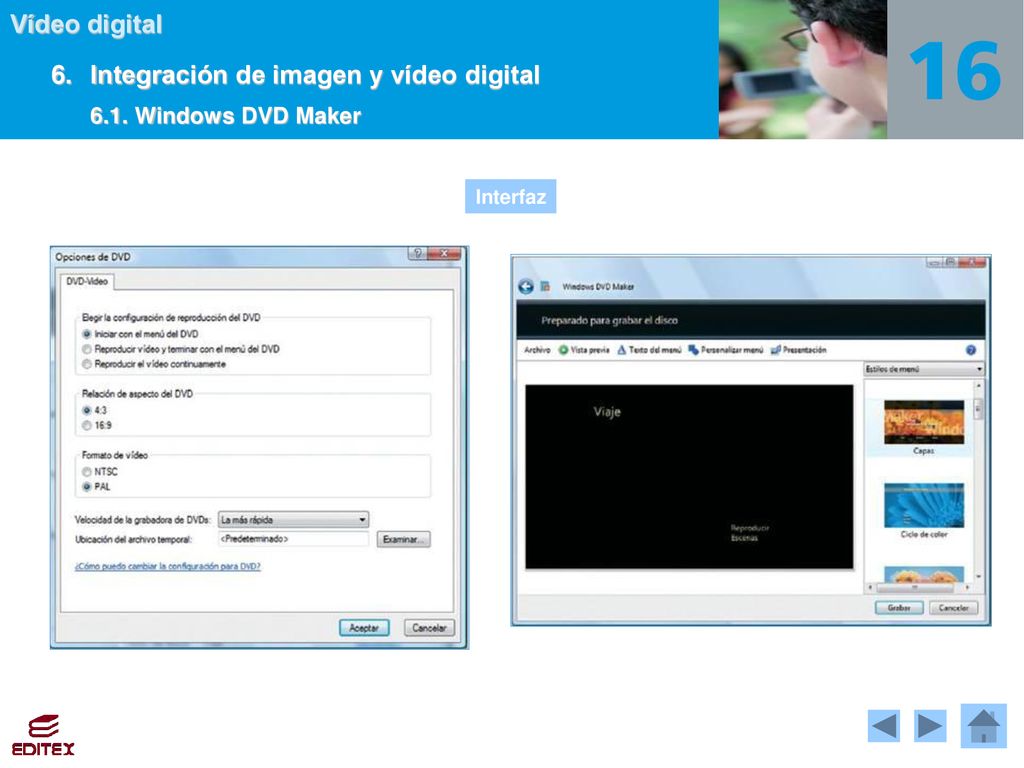Image resolution: width=1024 pixels, height=768 pixels.
Task: Open the help icon in DVD Maker toolbar
Action: coord(971,350)
